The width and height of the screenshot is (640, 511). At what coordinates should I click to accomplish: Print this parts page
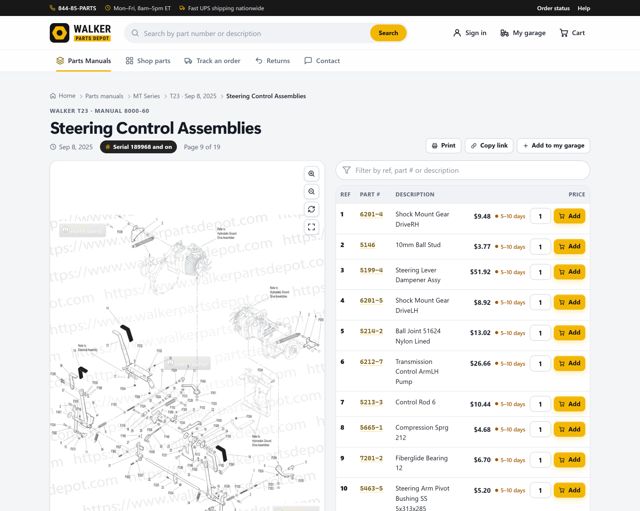(444, 146)
